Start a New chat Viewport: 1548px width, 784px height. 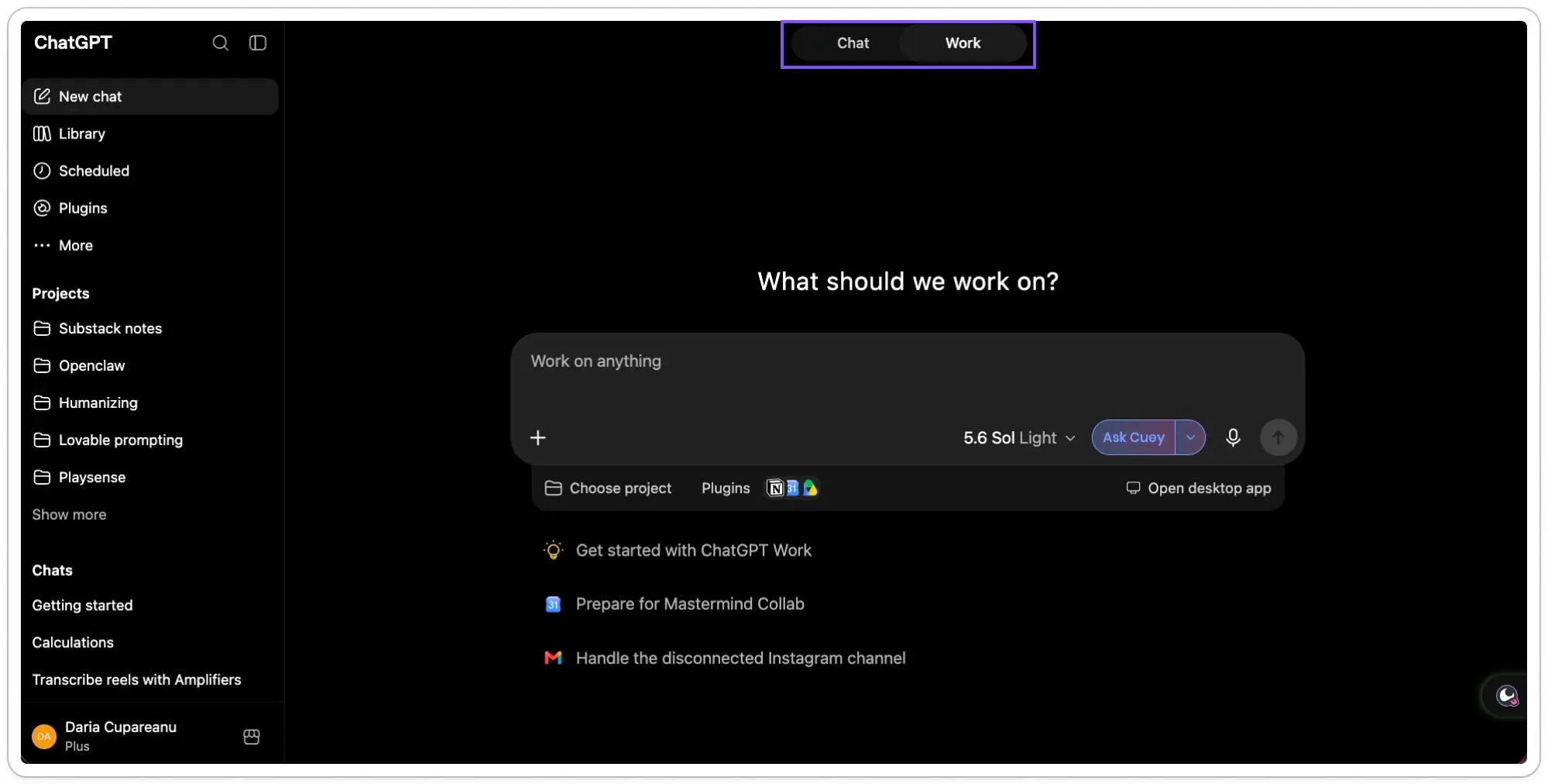pos(150,97)
